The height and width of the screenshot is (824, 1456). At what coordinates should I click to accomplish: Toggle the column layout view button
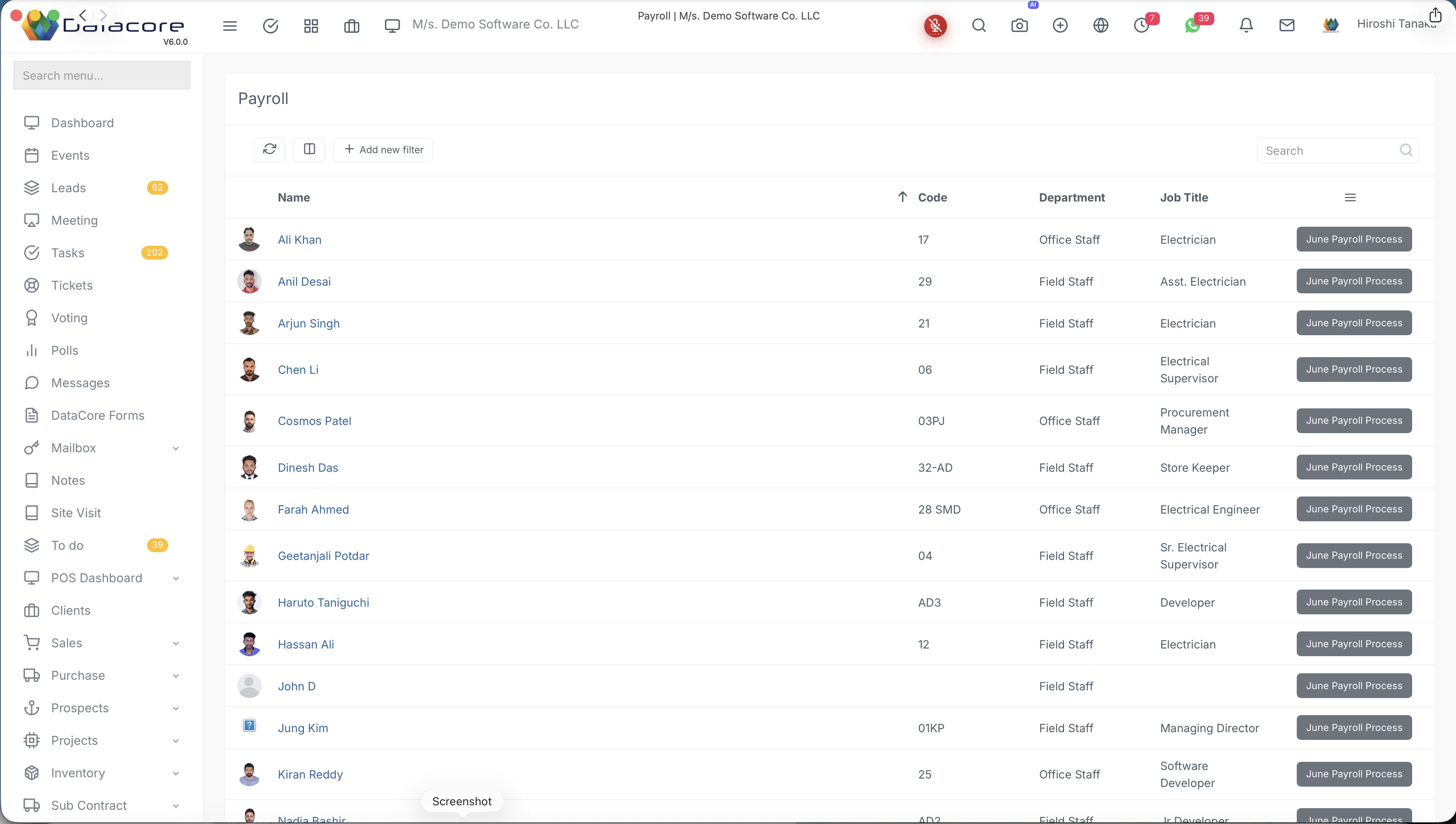point(309,150)
